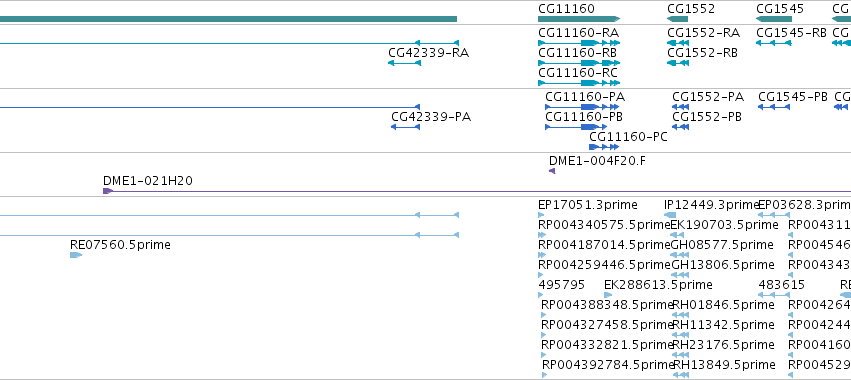Image resolution: width=851 pixels, height=380 pixels.
Task: Select the DME1-021H20 purple start arrow
Action: point(108,191)
